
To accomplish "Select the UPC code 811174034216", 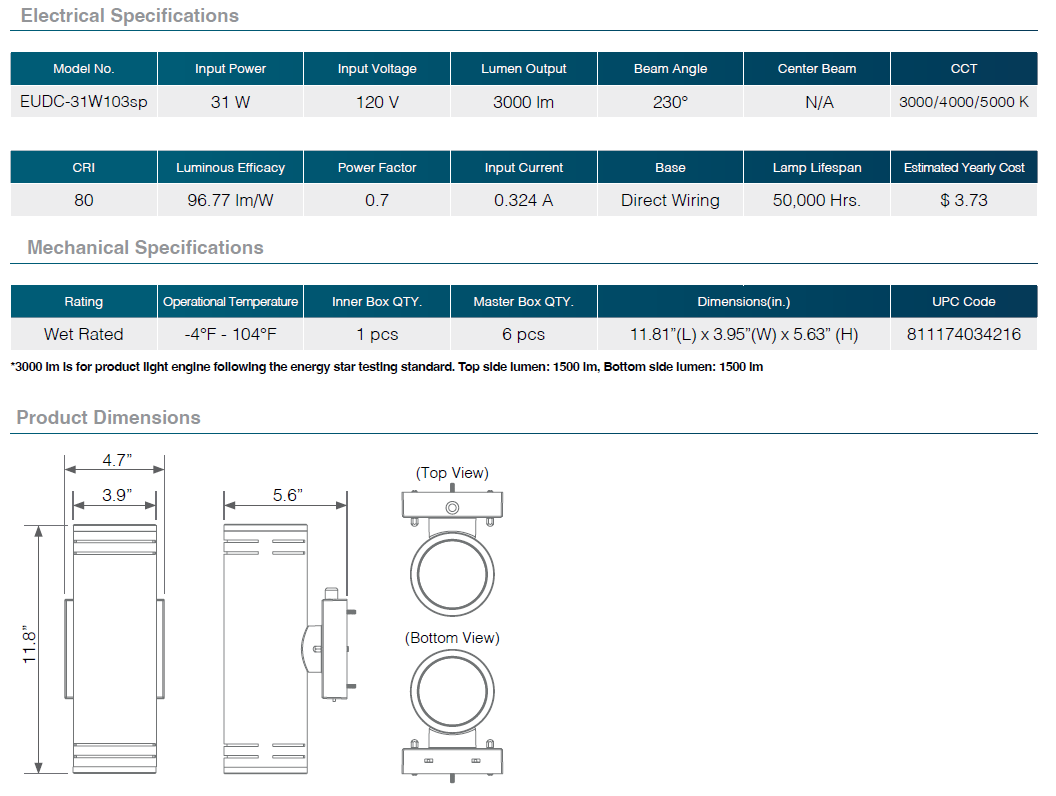I will coord(963,334).
